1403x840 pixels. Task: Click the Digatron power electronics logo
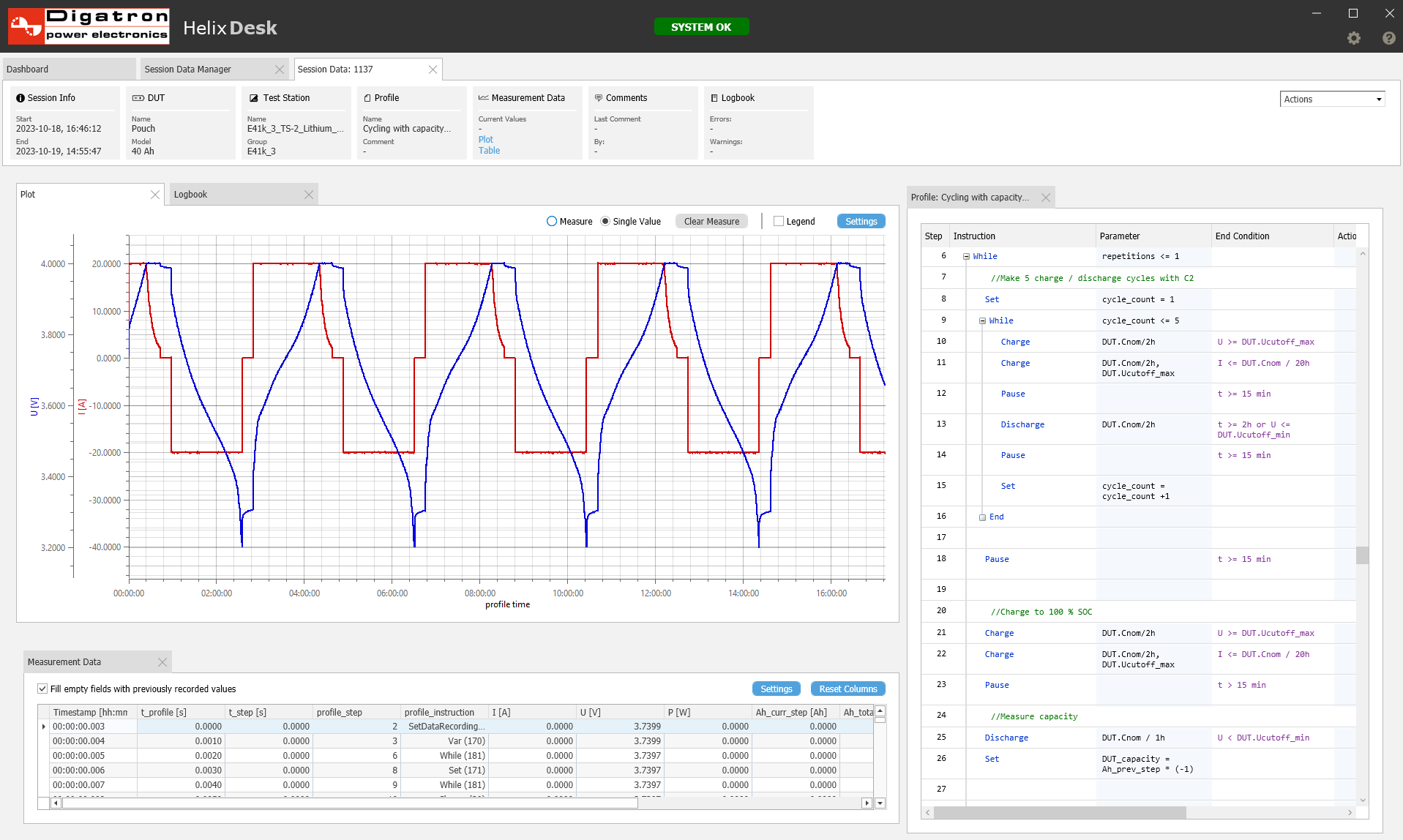(x=89, y=26)
